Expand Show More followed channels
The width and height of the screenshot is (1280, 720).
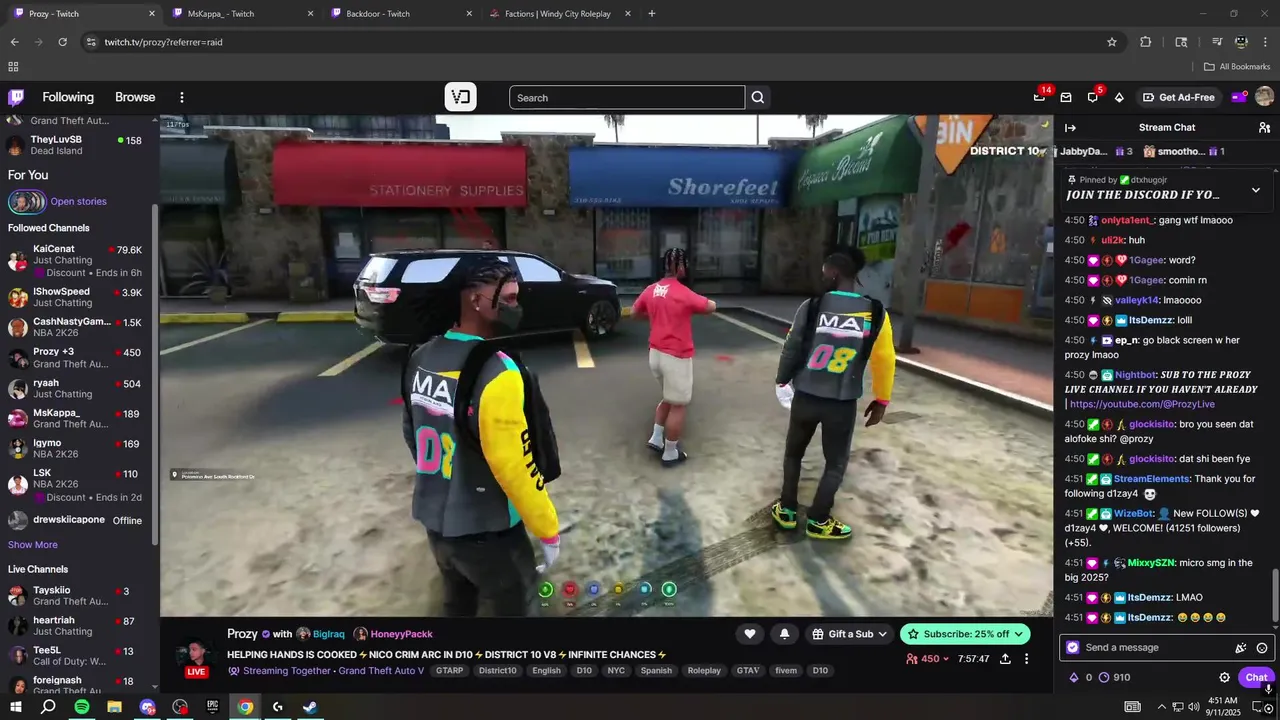[x=33, y=545]
